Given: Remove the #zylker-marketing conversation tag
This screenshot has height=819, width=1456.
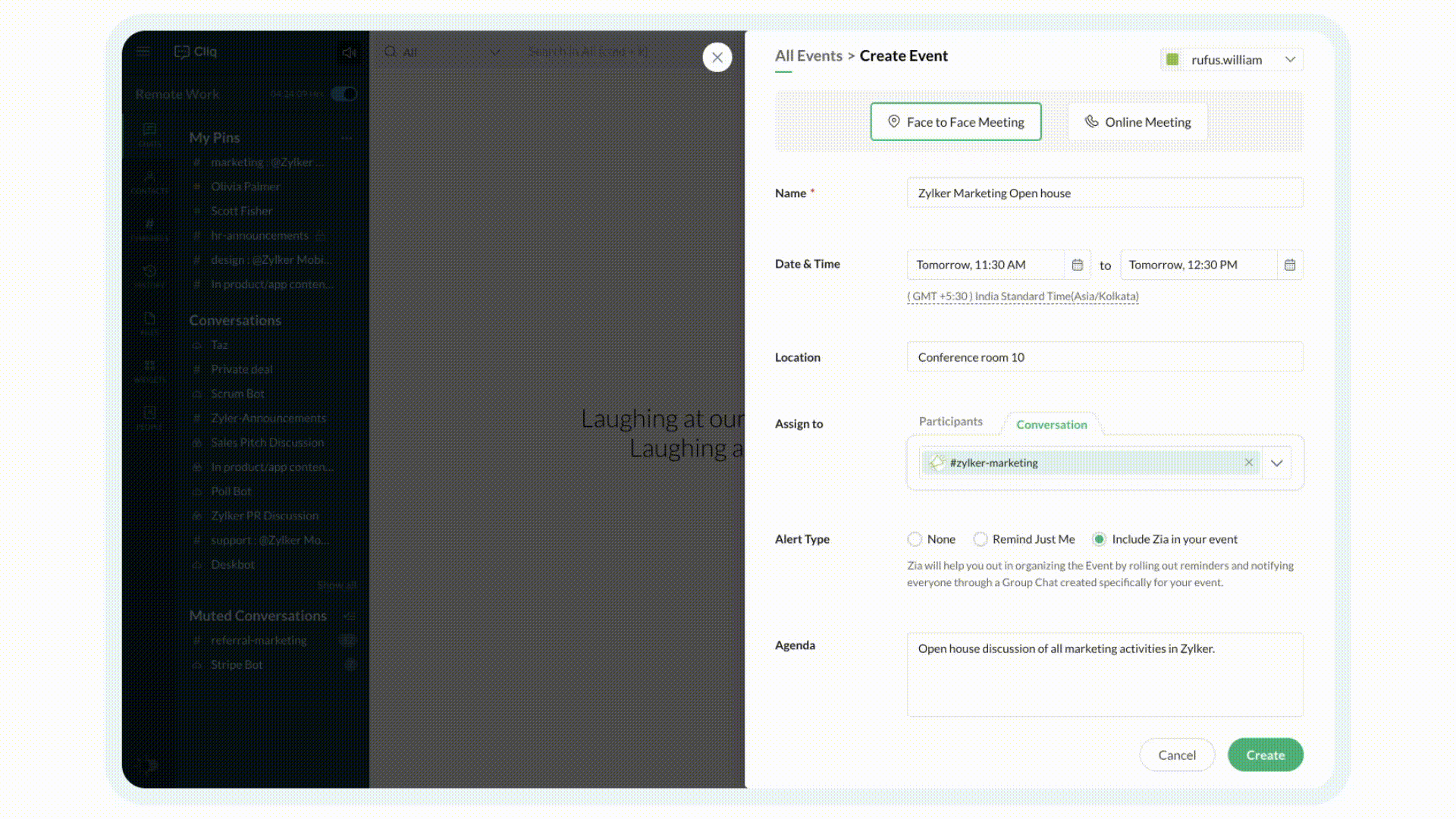Looking at the screenshot, I should click(x=1248, y=463).
